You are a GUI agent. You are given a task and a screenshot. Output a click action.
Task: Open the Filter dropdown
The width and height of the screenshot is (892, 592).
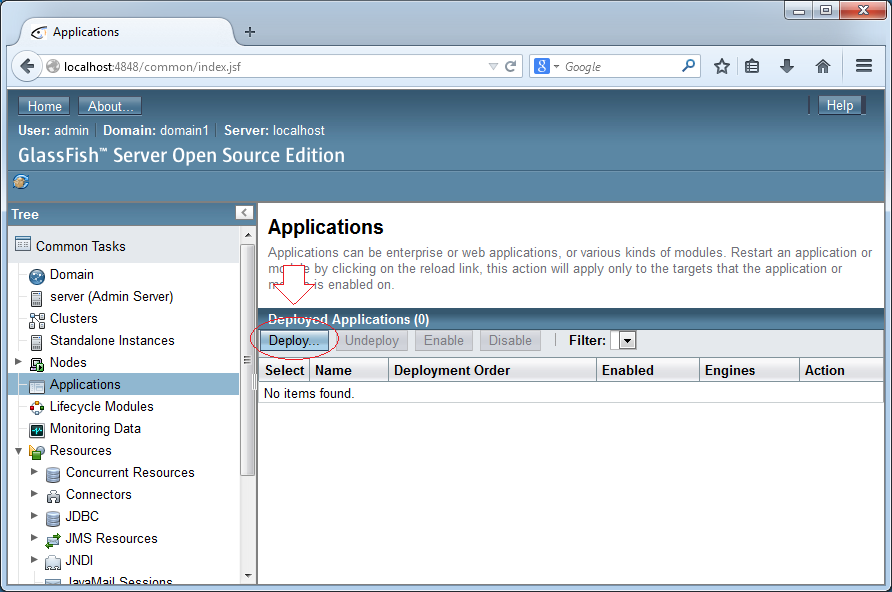pos(627,341)
